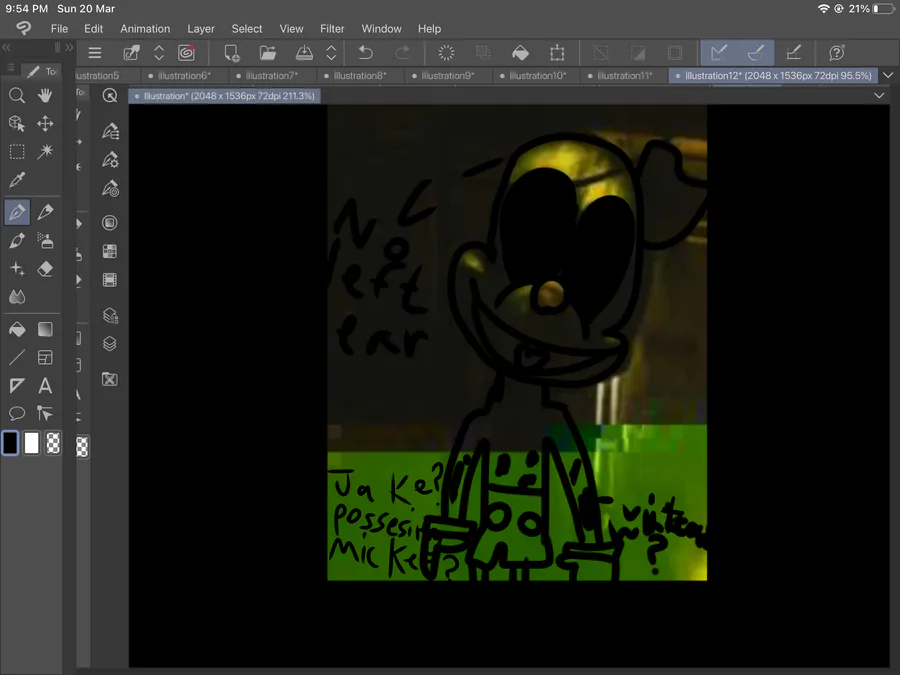Pick the rectangular Selection marquee tool

coord(17,152)
